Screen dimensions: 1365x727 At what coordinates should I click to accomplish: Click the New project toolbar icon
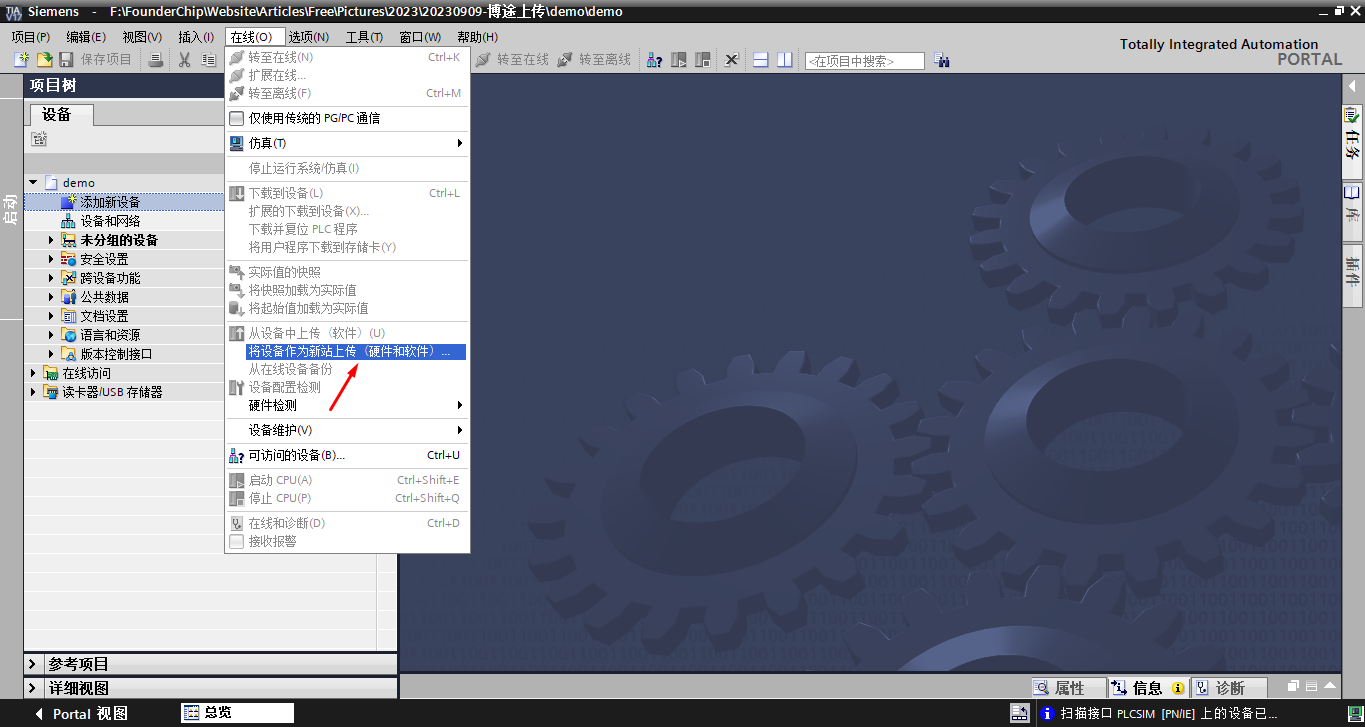(x=21, y=60)
